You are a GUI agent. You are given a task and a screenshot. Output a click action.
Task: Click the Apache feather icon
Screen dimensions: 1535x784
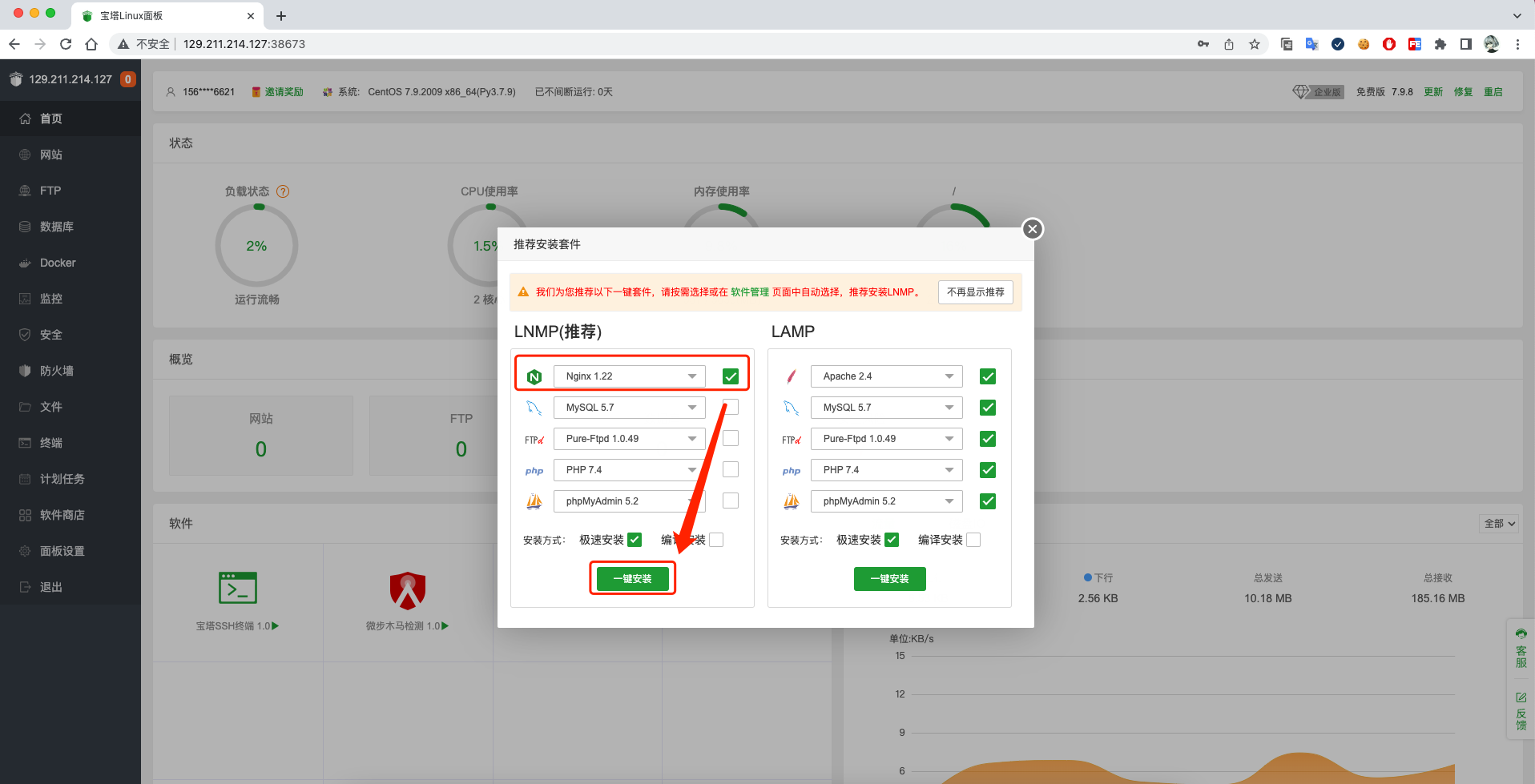click(792, 376)
